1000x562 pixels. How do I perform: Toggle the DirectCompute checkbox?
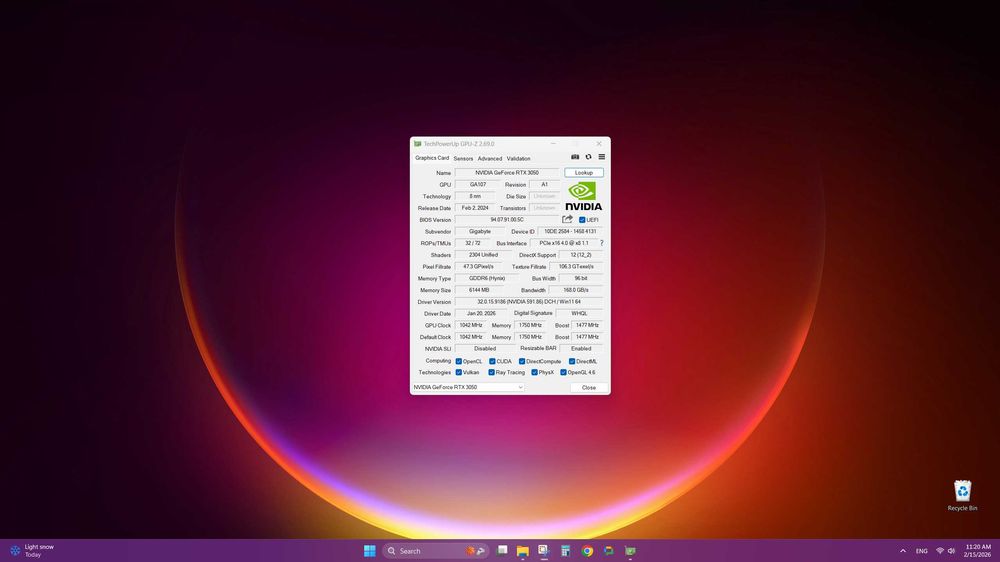click(522, 362)
